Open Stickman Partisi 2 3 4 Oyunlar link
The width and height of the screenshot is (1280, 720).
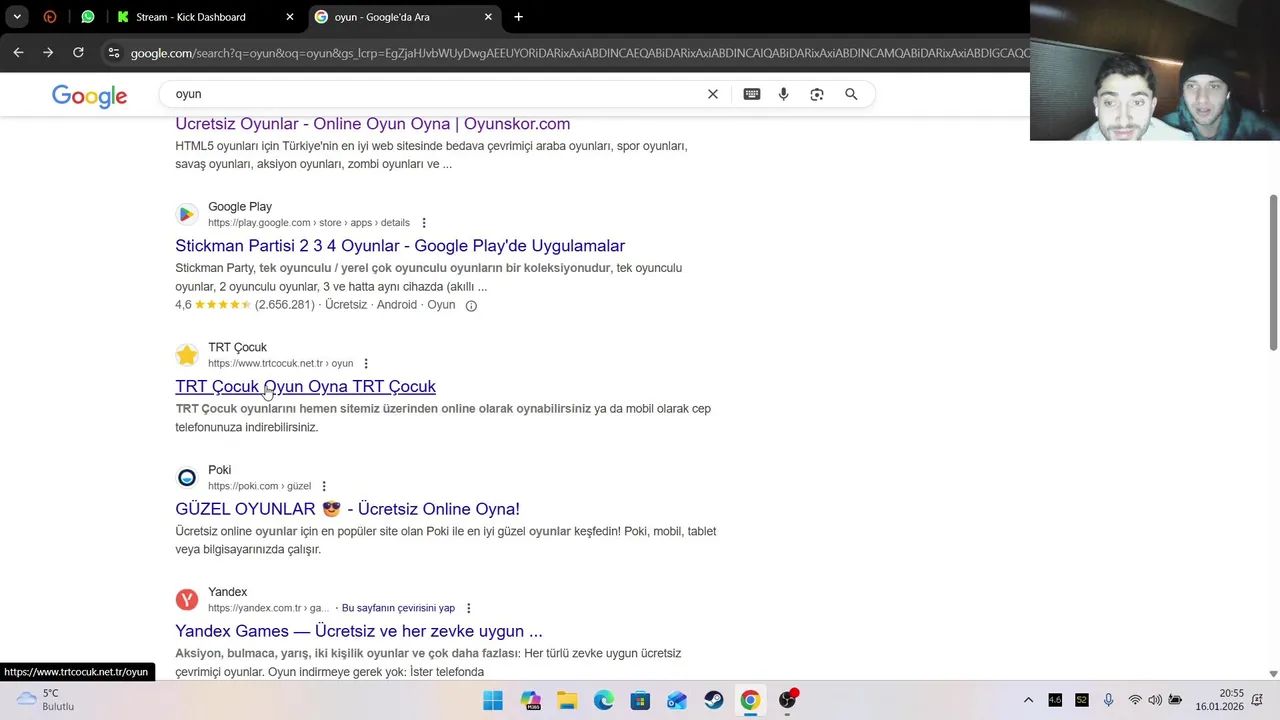point(400,246)
